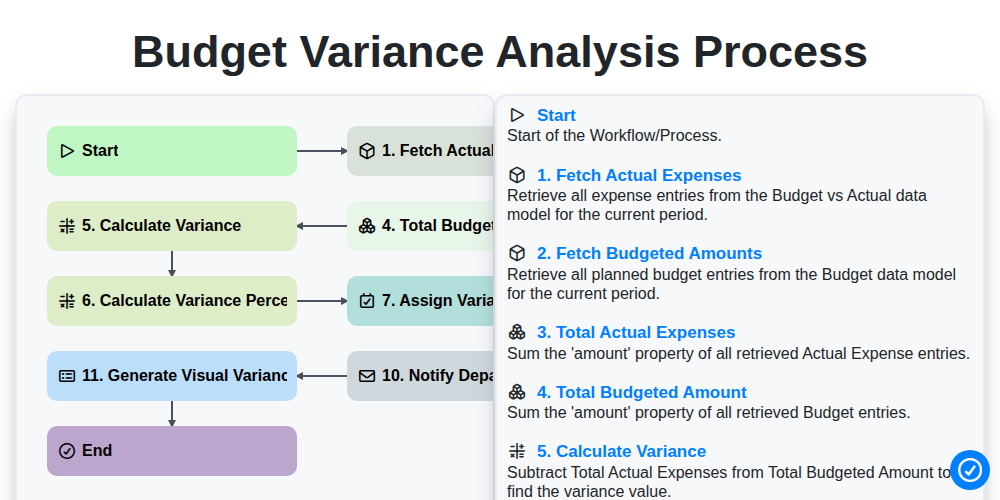Screen dimensions: 1000x500
Task: Click the stacked cubes icon on the Total Budget node
Action: [367, 226]
